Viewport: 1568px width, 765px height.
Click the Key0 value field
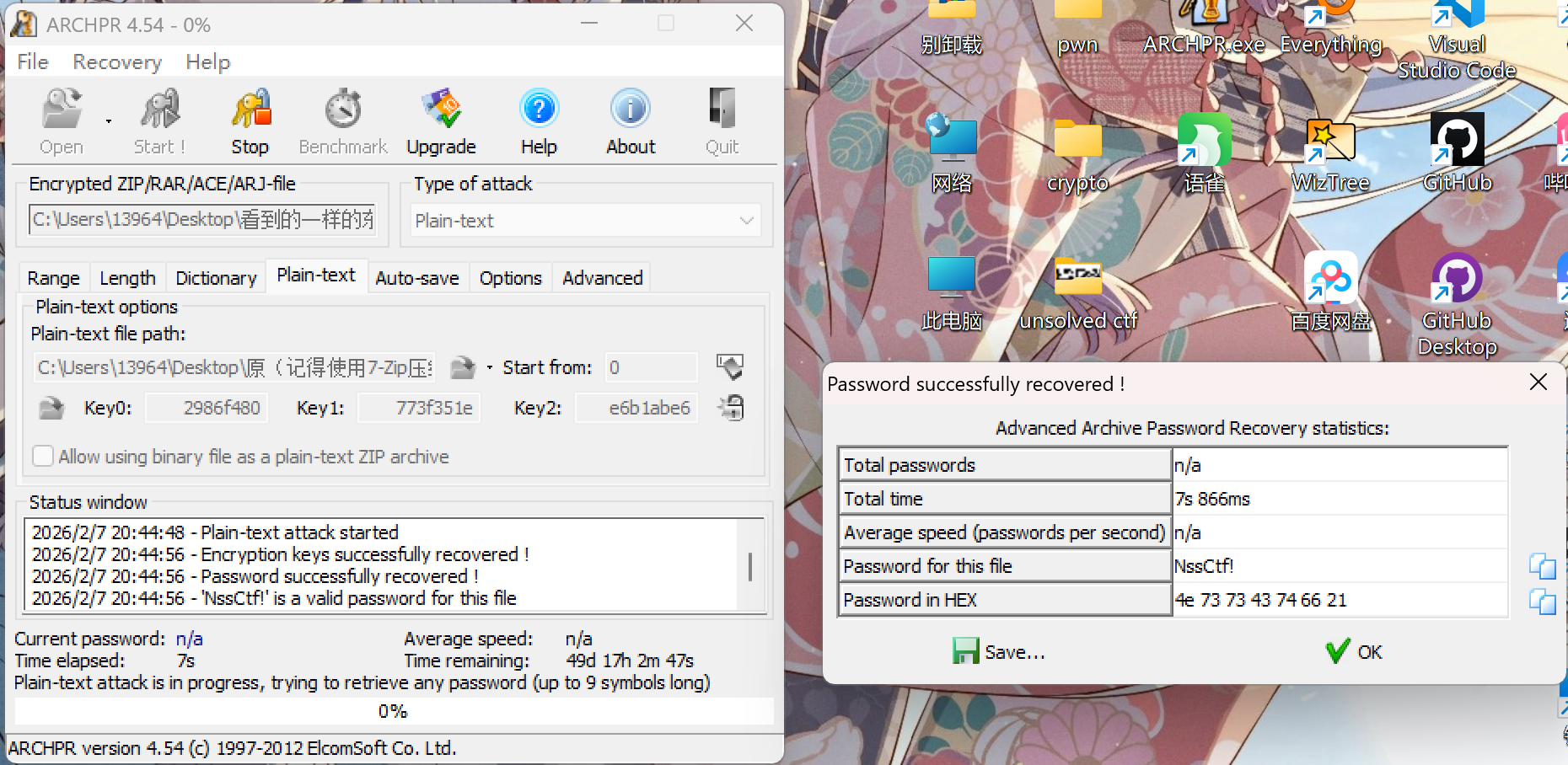pos(207,409)
